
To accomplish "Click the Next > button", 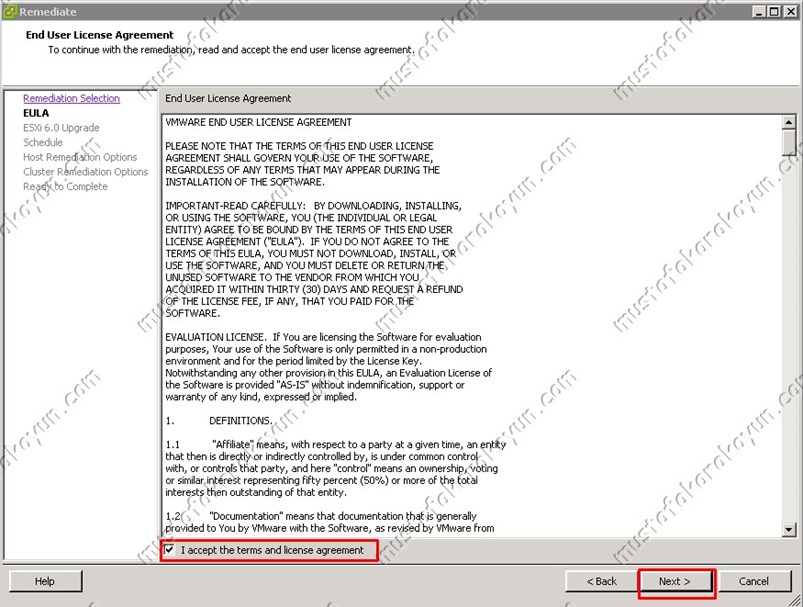I will coord(675,581).
